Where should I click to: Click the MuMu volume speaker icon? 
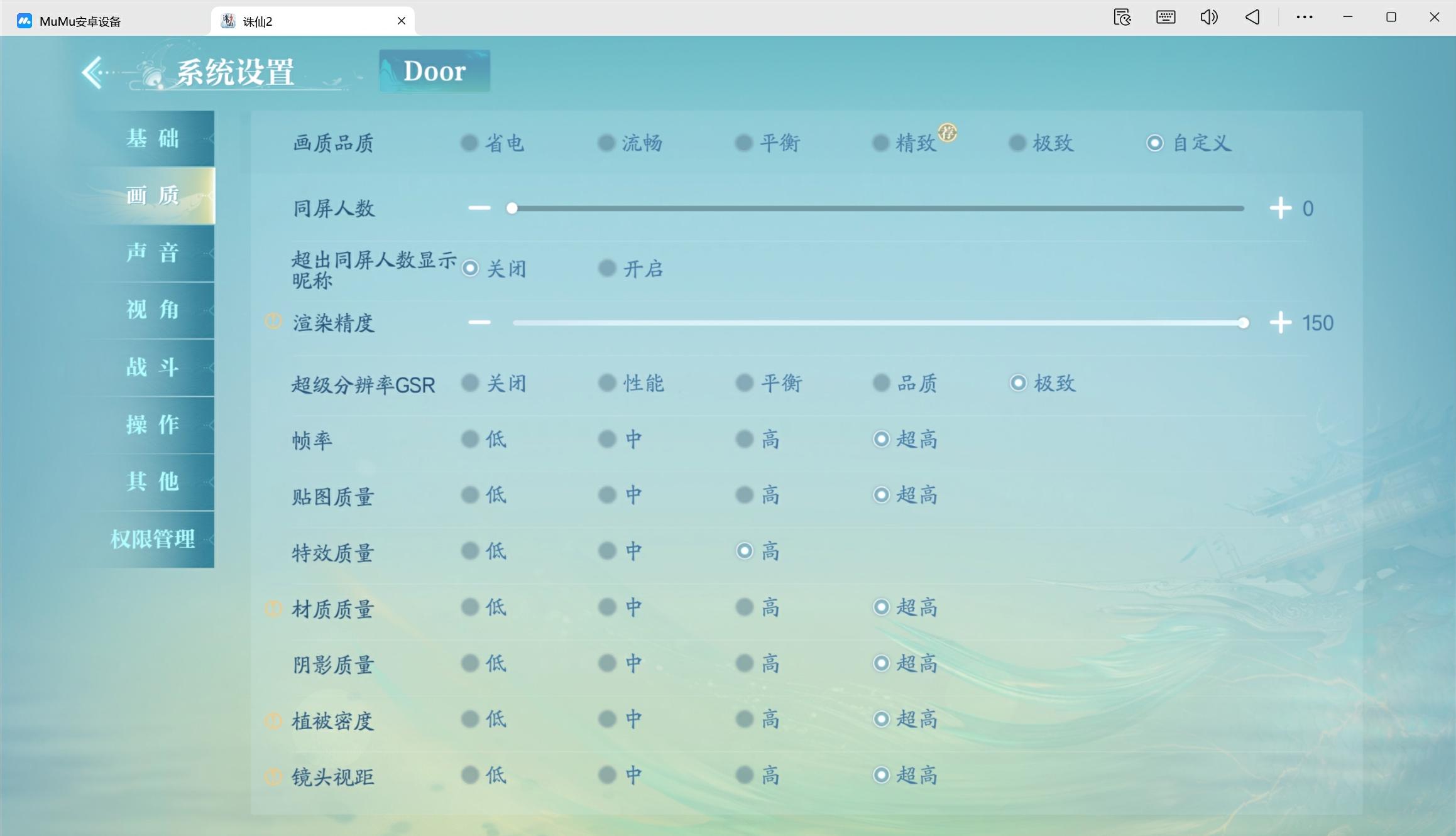pyautogui.click(x=1208, y=18)
